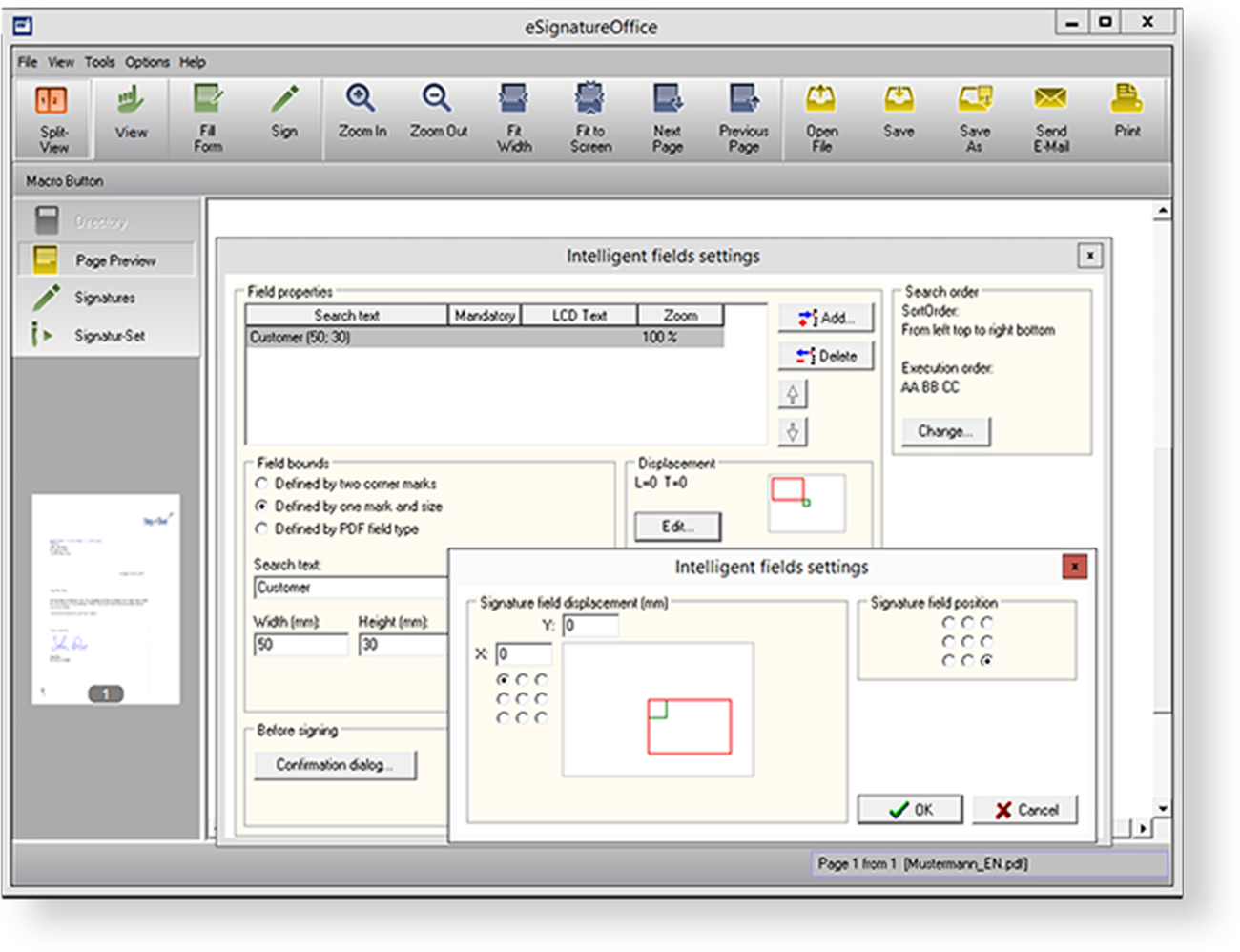Open the Directory sidebar item
This screenshot has width=1240, height=952.
point(105,221)
